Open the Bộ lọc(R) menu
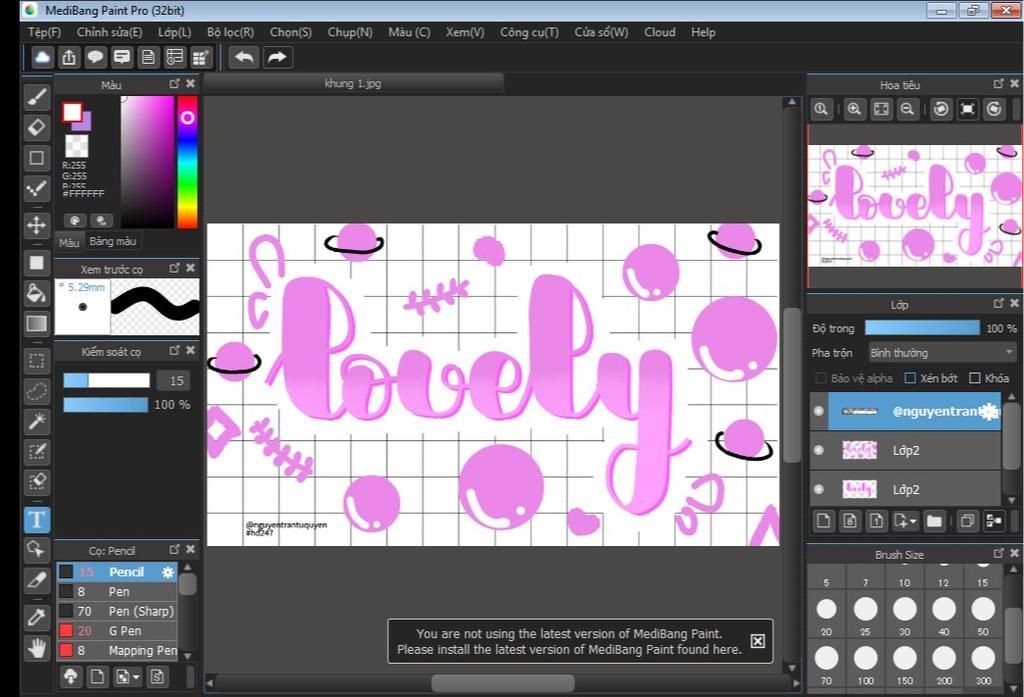The image size is (1024, 697). click(x=230, y=32)
